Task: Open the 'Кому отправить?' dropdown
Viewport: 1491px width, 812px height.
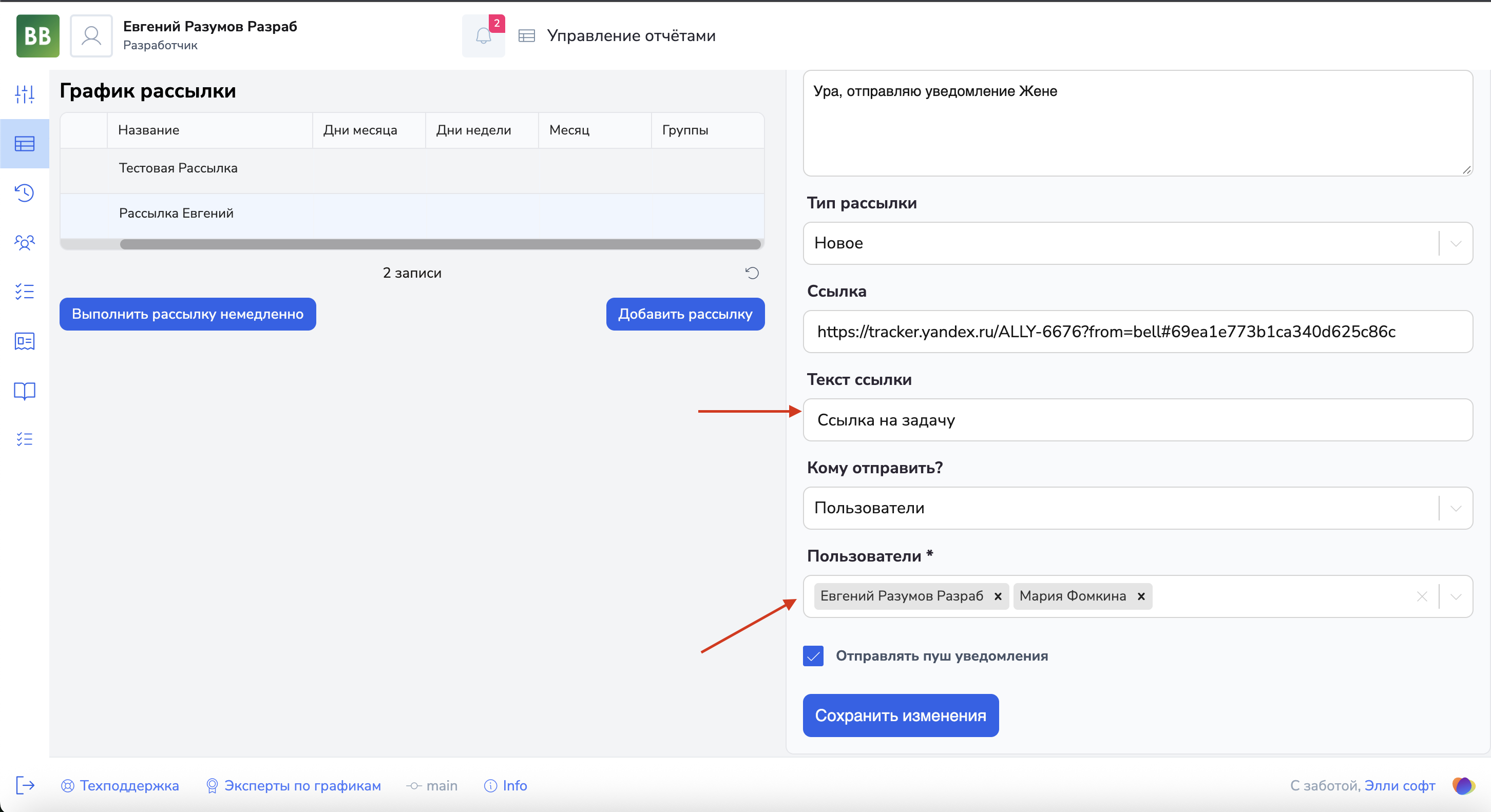Action: pyautogui.click(x=1456, y=508)
